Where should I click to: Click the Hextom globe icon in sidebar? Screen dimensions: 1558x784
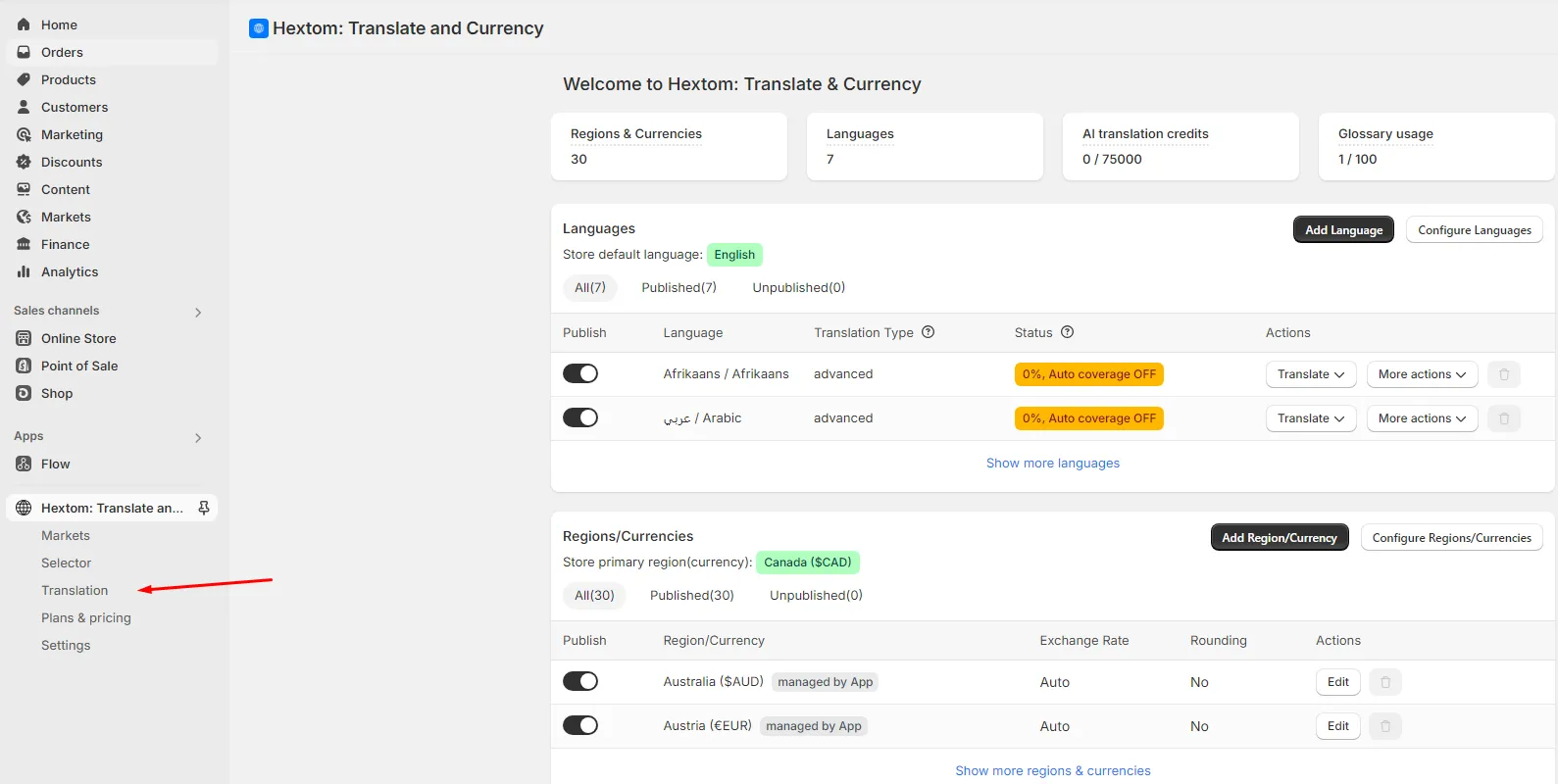[24, 508]
